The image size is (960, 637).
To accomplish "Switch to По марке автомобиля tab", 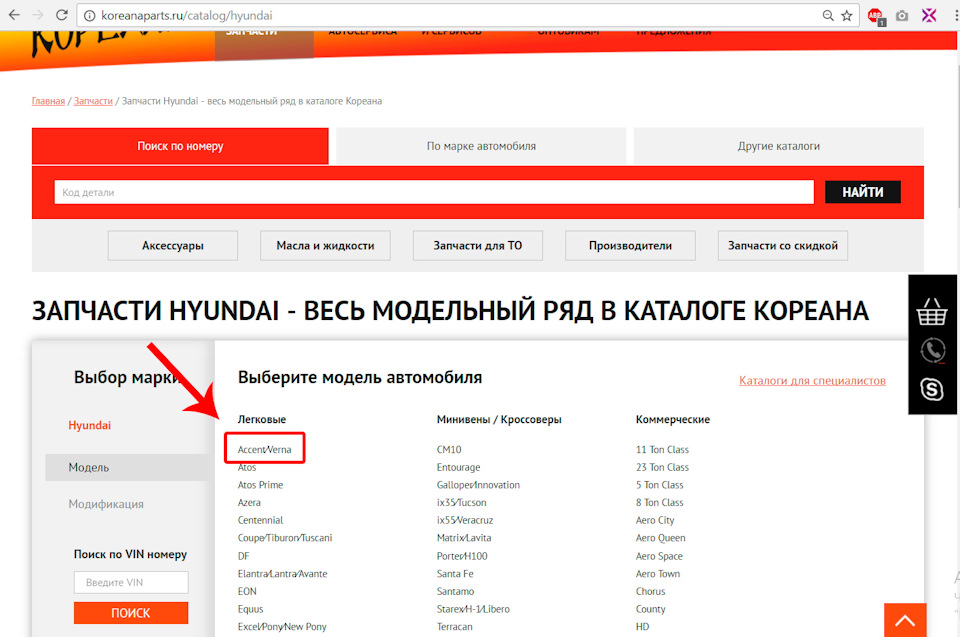I will point(481,146).
